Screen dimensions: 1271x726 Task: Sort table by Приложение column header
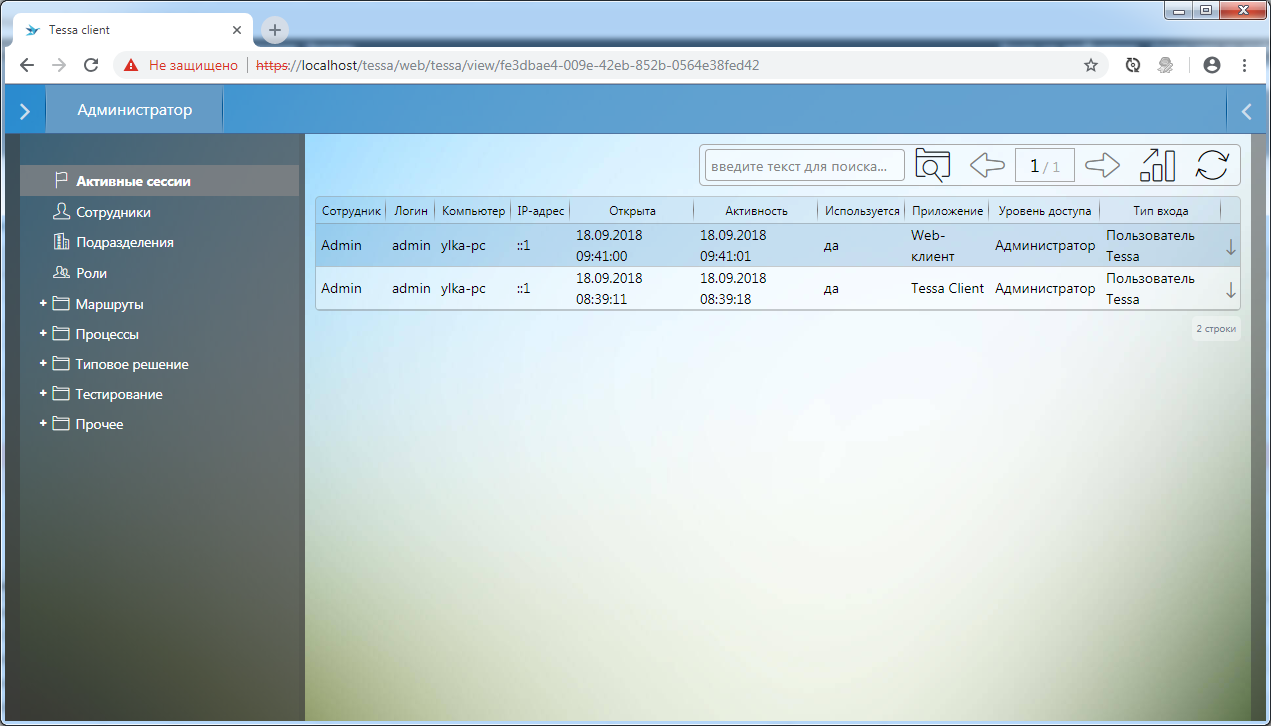coord(947,211)
